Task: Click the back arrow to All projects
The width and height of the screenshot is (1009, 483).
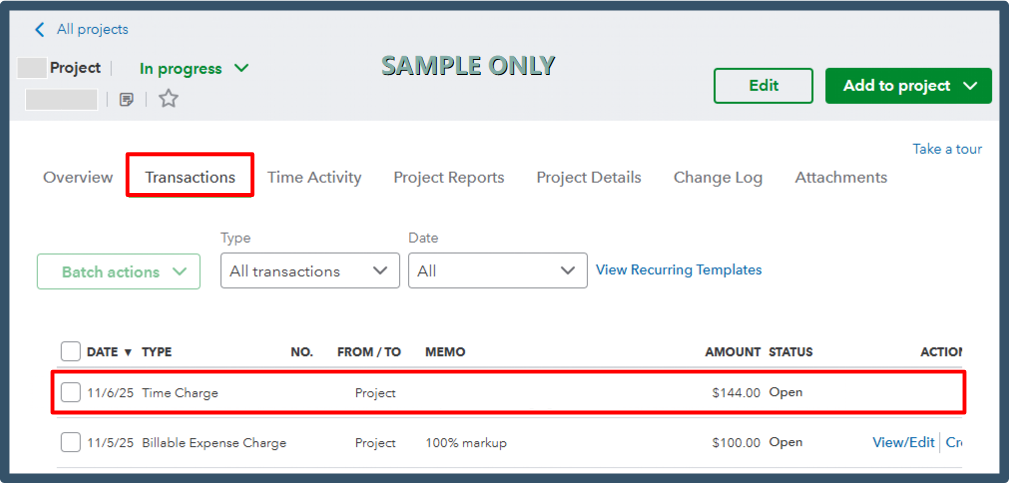Action: coord(40,29)
